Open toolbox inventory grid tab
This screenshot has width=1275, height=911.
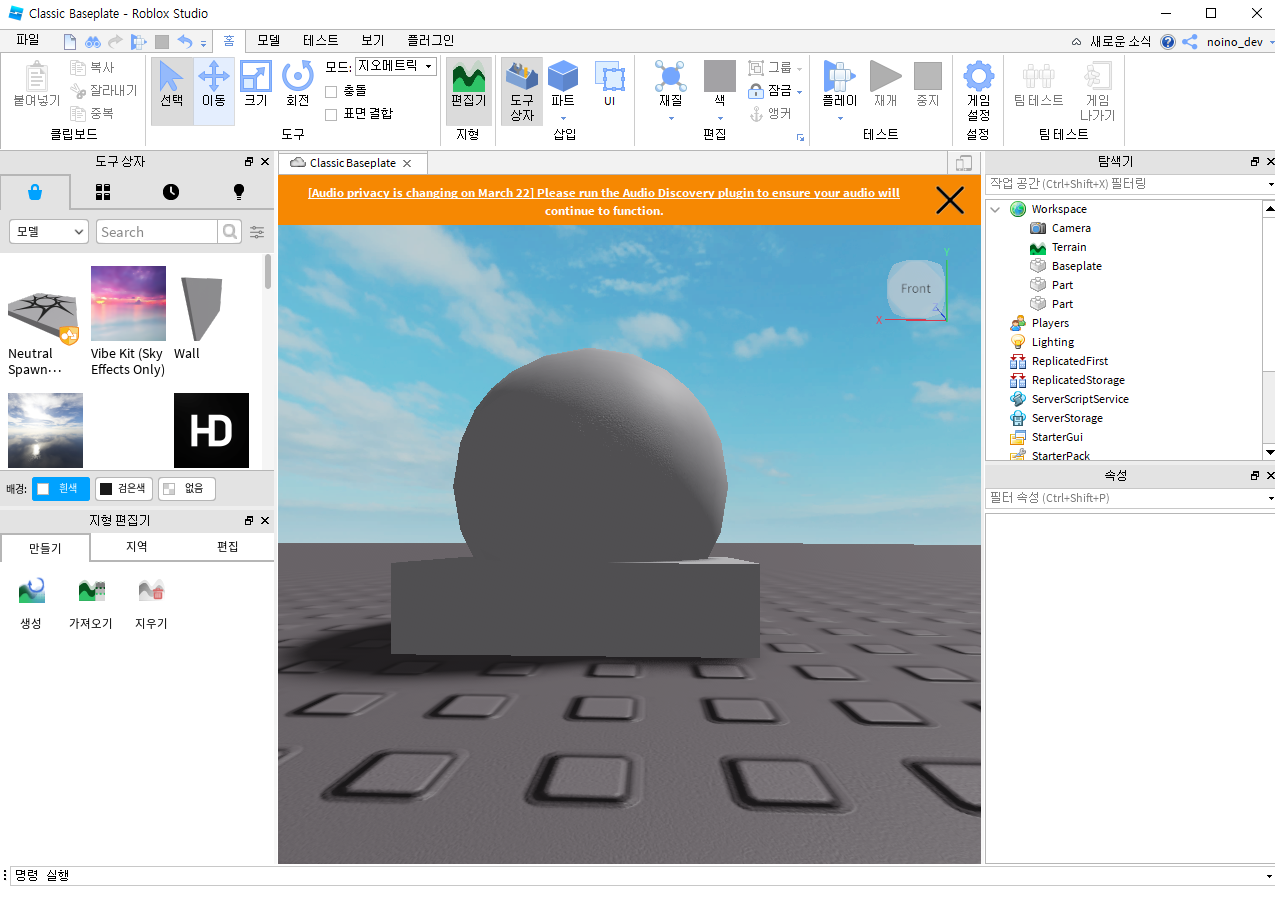pyautogui.click(x=103, y=192)
